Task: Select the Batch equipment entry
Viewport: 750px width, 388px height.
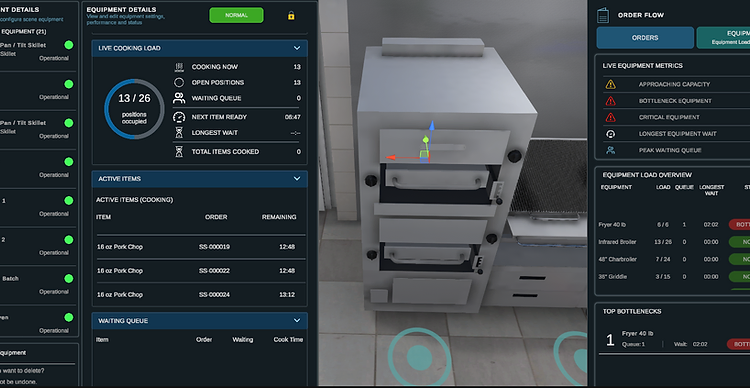Action: (38, 285)
